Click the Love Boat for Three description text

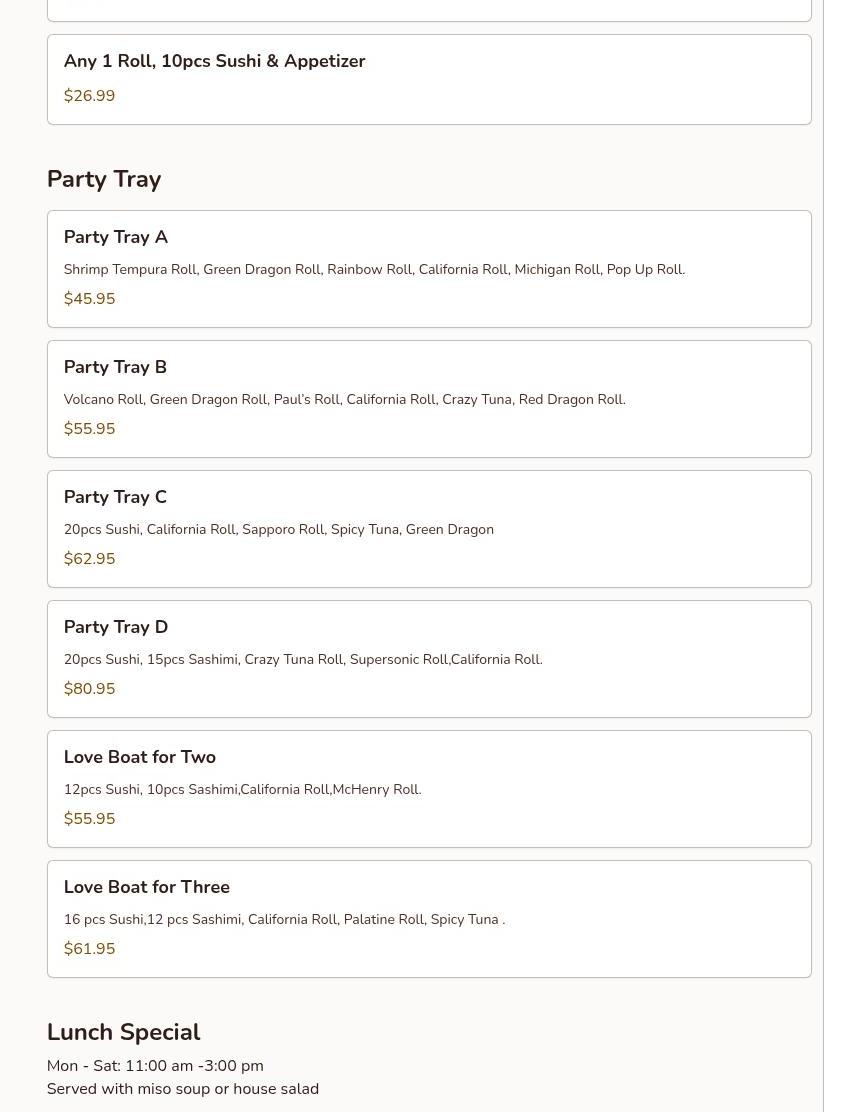[284, 920]
